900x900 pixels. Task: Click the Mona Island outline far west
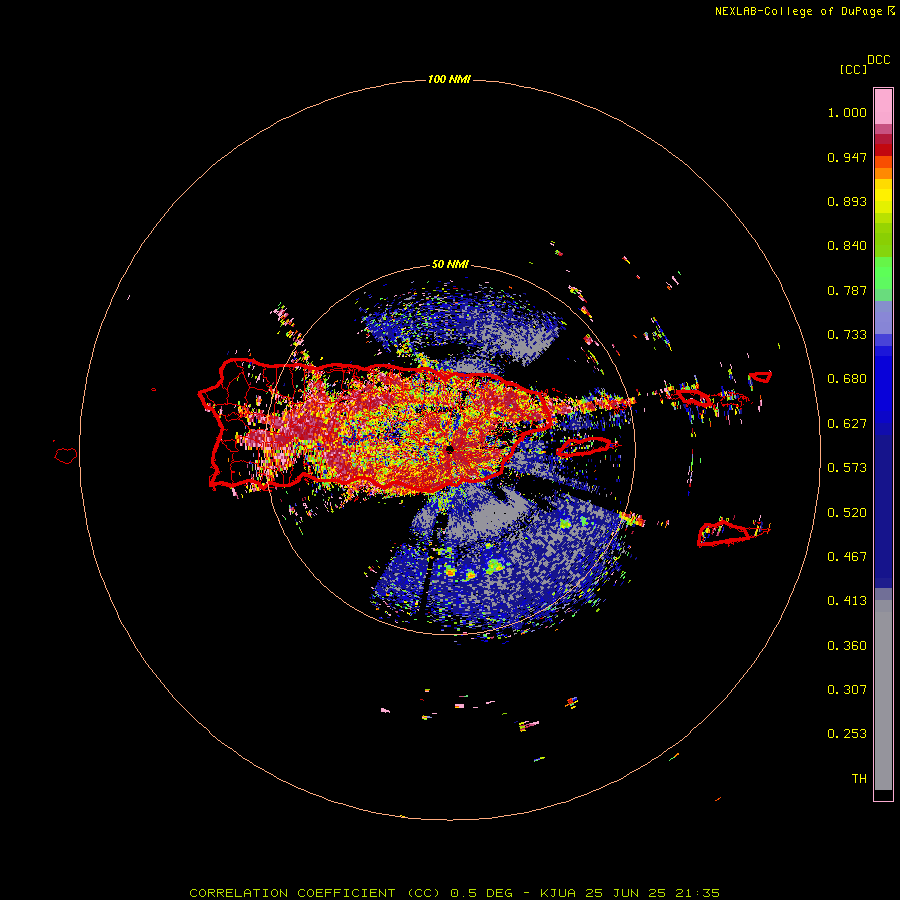pyautogui.click(x=66, y=456)
